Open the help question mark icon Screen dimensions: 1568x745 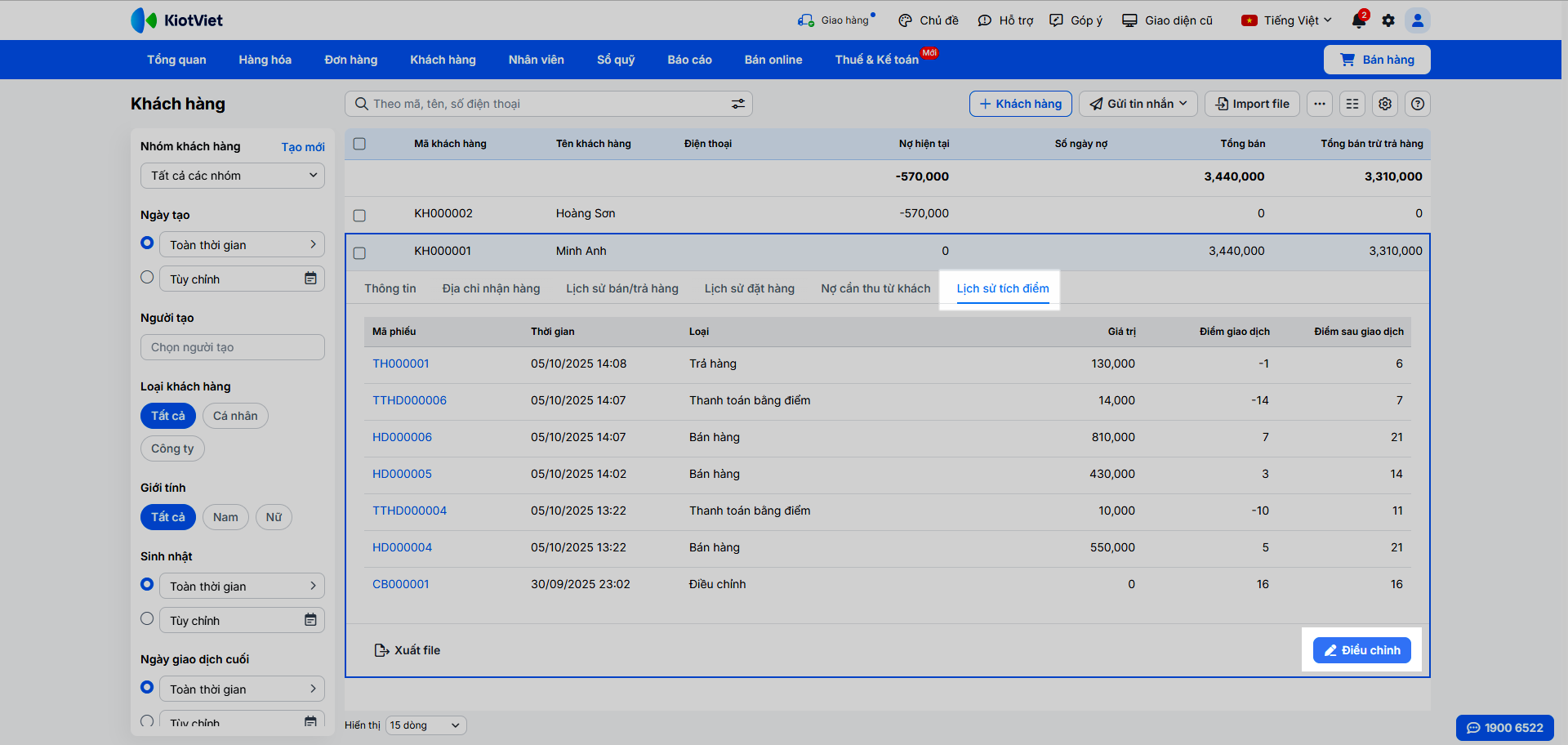[1418, 104]
